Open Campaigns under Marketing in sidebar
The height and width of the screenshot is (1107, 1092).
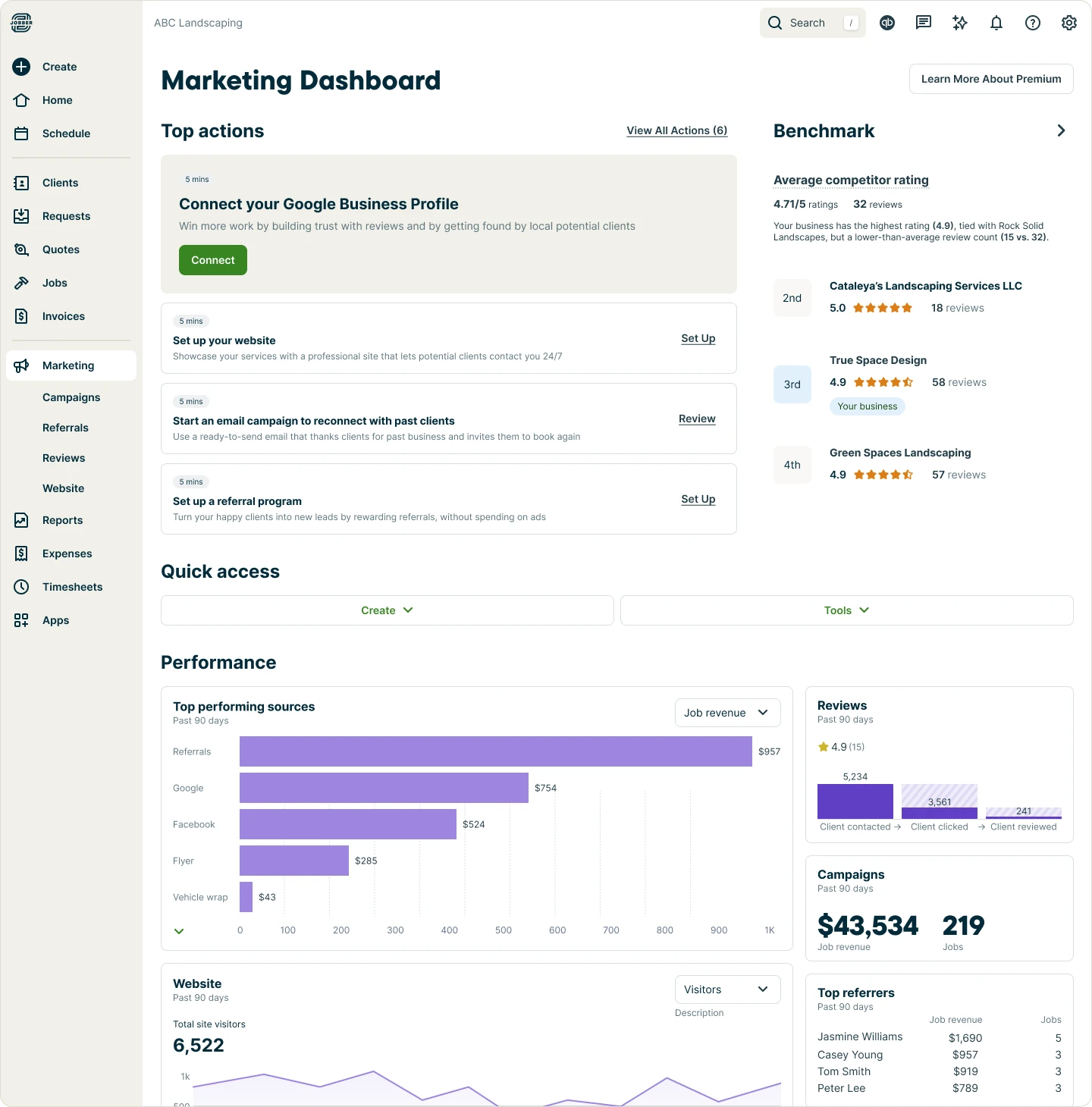[71, 397]
